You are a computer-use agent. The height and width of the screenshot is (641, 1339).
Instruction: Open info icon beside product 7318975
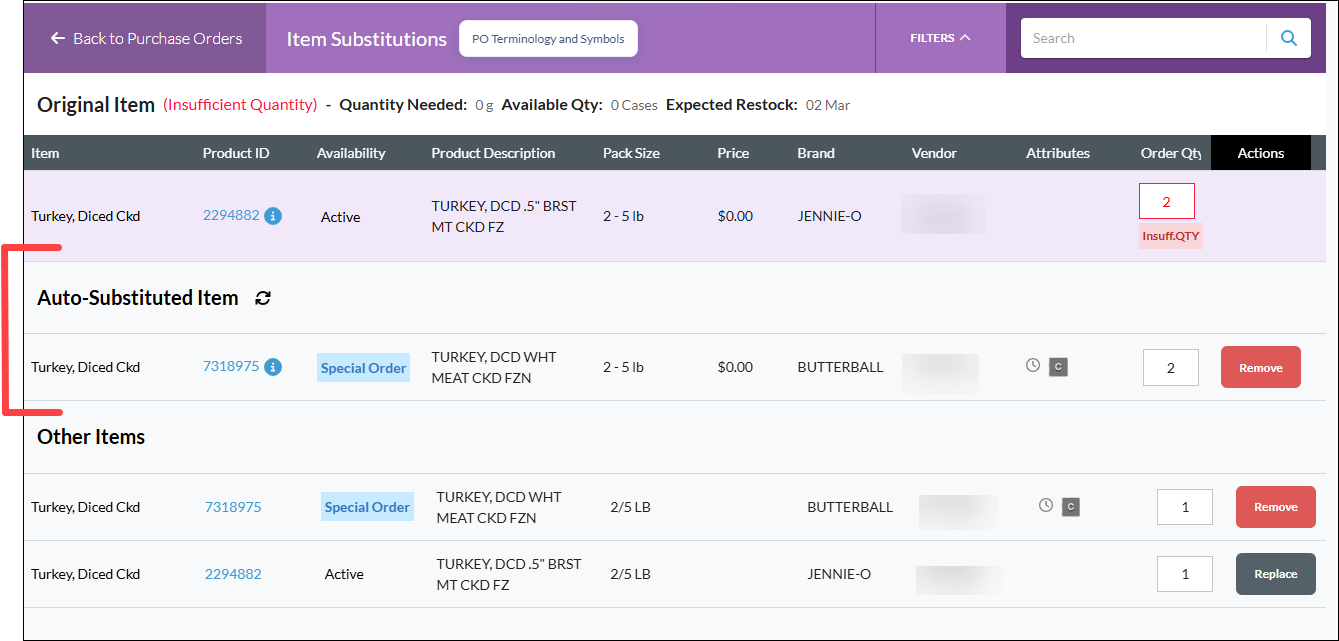tap(273, 367)
